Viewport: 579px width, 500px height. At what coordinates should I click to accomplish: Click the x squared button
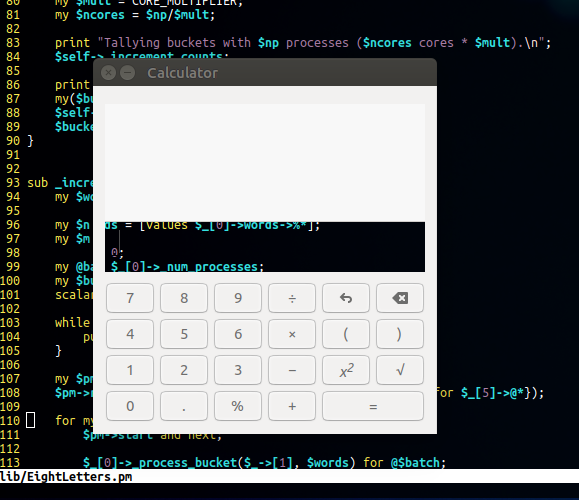coord(346,370)
